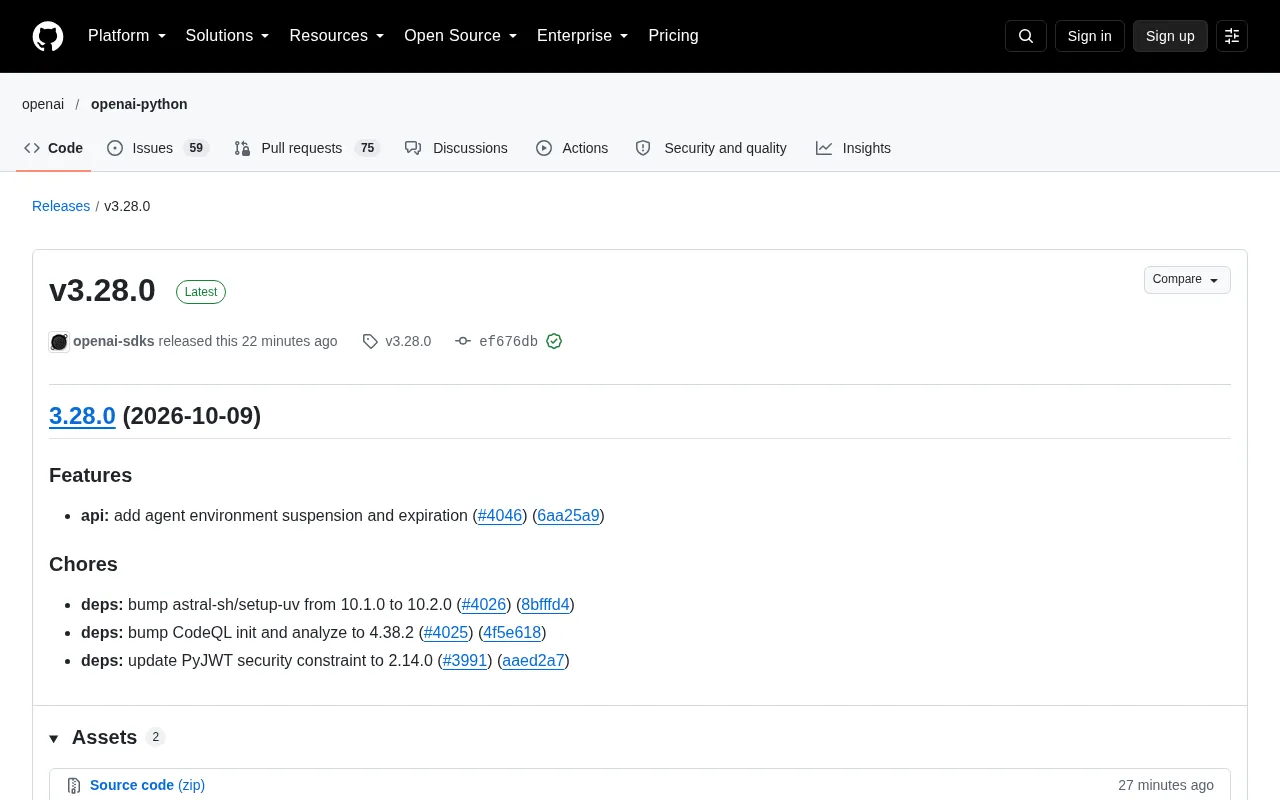Expand the Platform menu
This screenshot has width=1280, height=800.
click(127, 36)
